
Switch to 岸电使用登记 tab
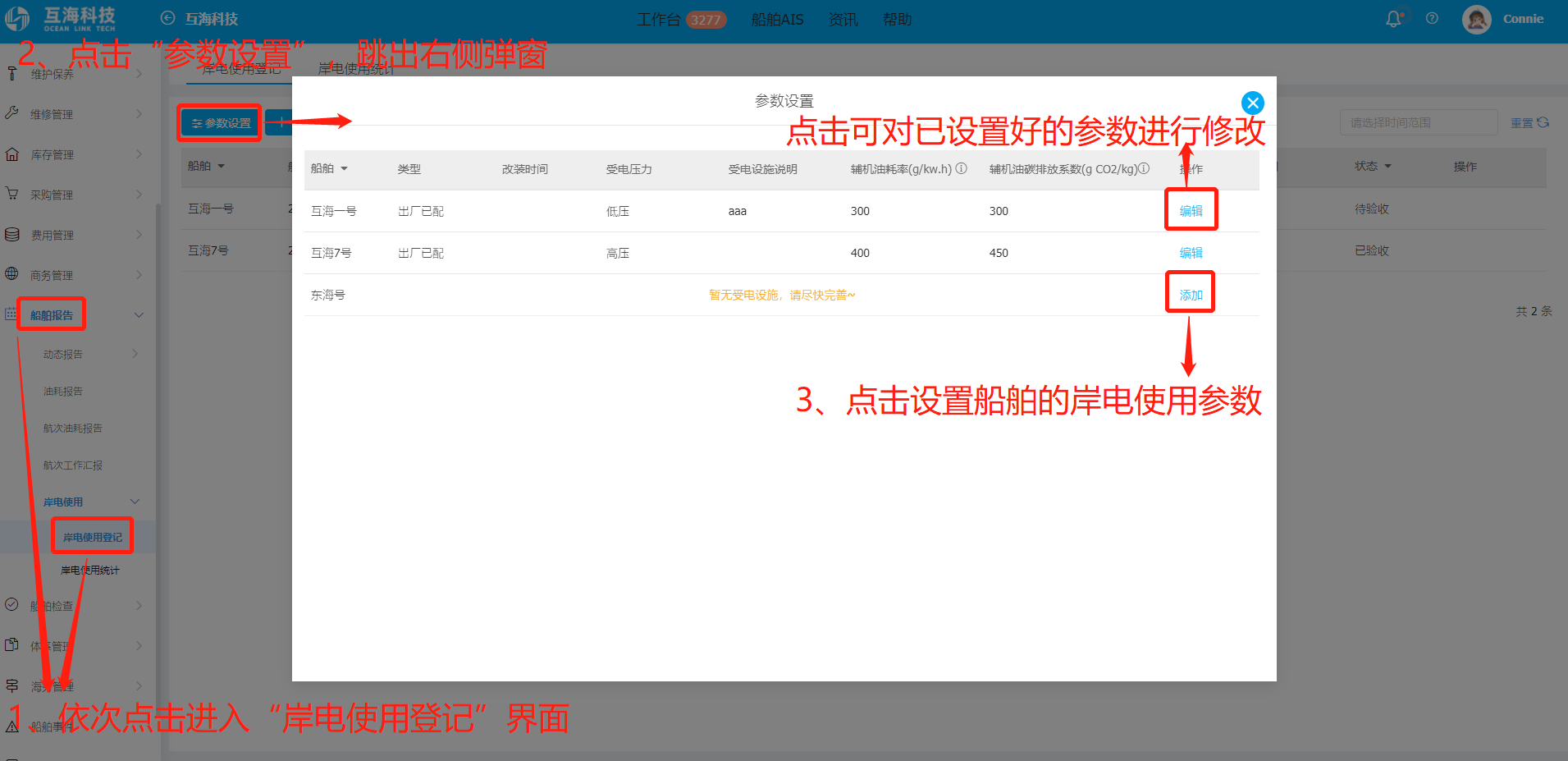240,69
